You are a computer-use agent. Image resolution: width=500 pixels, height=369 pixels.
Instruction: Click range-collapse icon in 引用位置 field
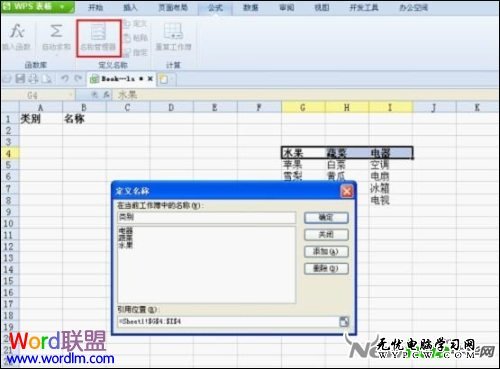[x=344, y=322]
